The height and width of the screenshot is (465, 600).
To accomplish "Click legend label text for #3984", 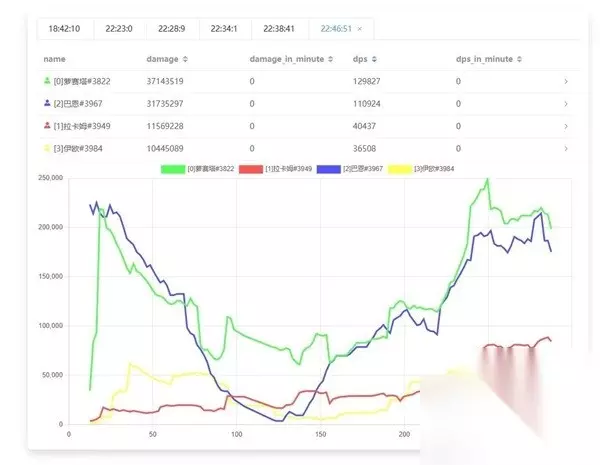I will [x=434, y=169].
